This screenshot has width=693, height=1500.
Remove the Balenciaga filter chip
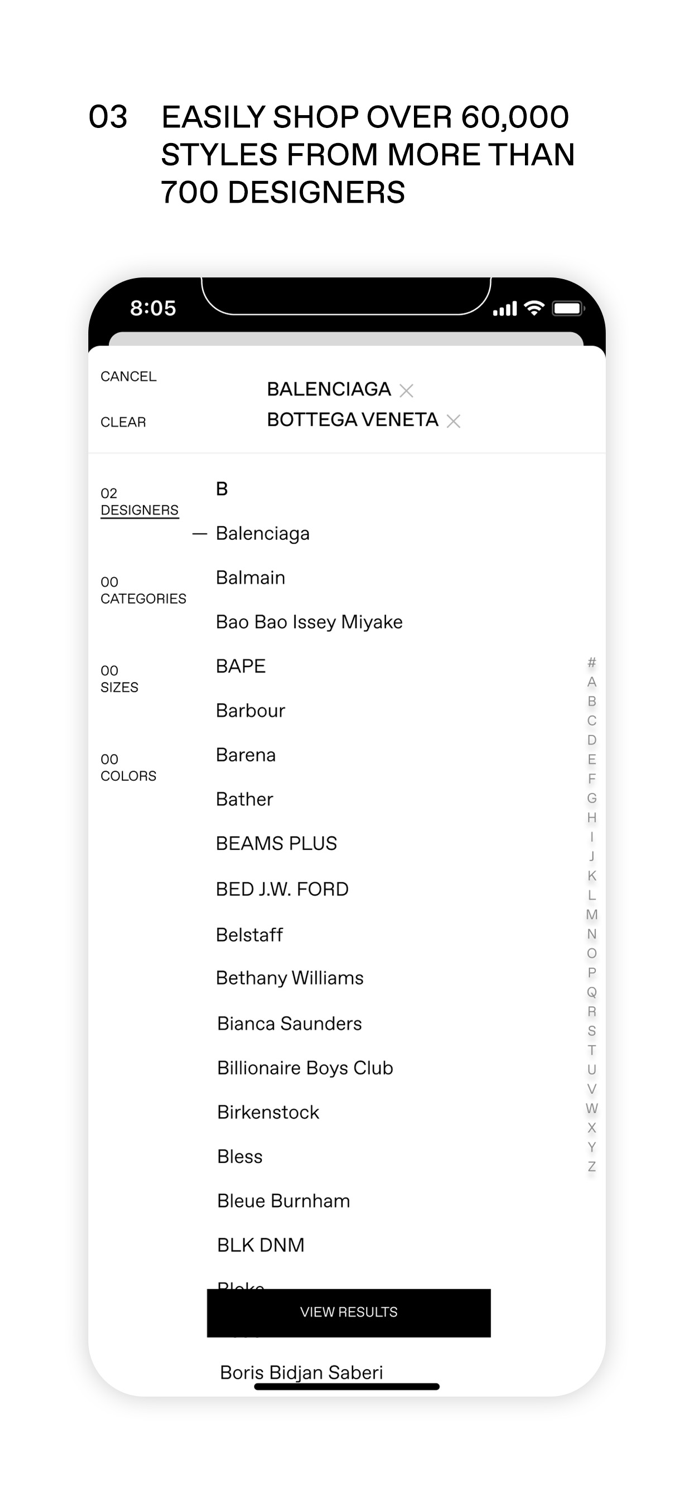(x=406, y=390)
